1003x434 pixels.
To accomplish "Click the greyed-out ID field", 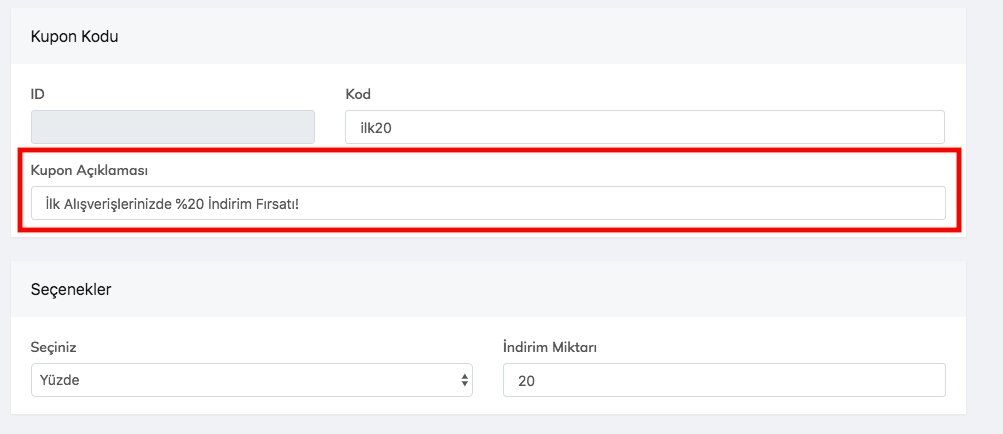I will [x=173, y=127].
